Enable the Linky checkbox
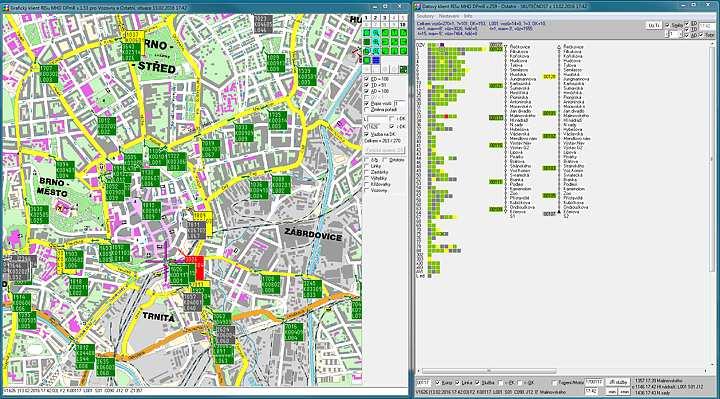The image size is (720, 399). [366, 166]
